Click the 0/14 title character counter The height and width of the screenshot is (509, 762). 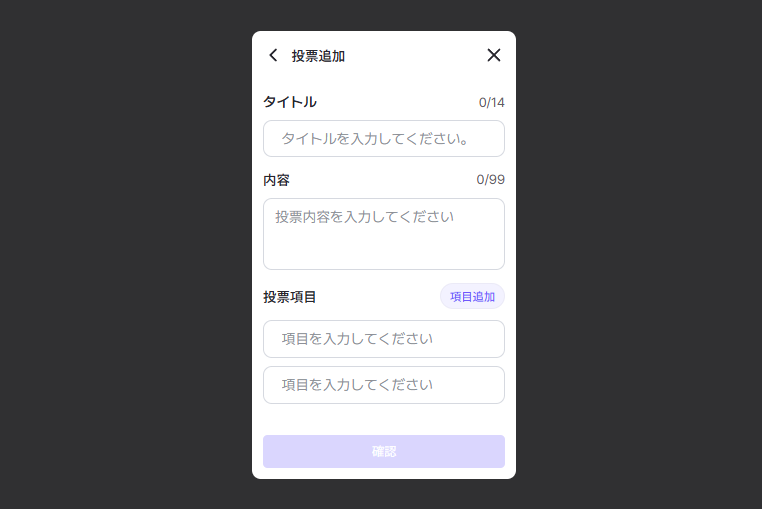pos(491,103)
